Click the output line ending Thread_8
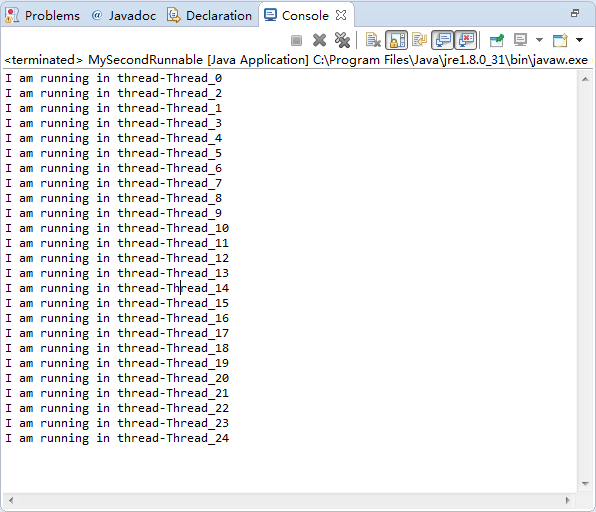596x512 pixels. pos(113,198)
